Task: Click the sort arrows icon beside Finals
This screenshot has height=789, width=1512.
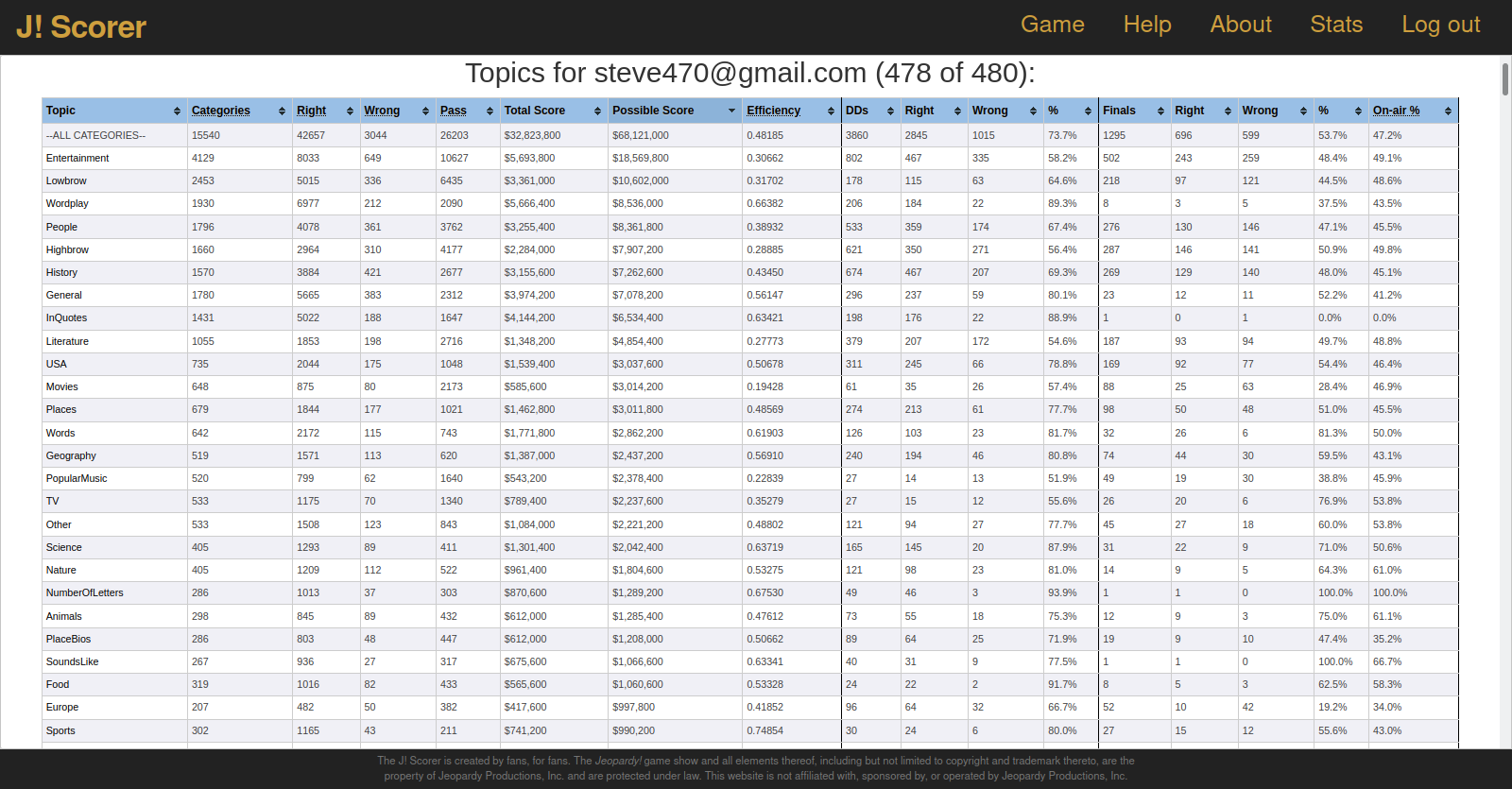Action: pos(1160,111)
